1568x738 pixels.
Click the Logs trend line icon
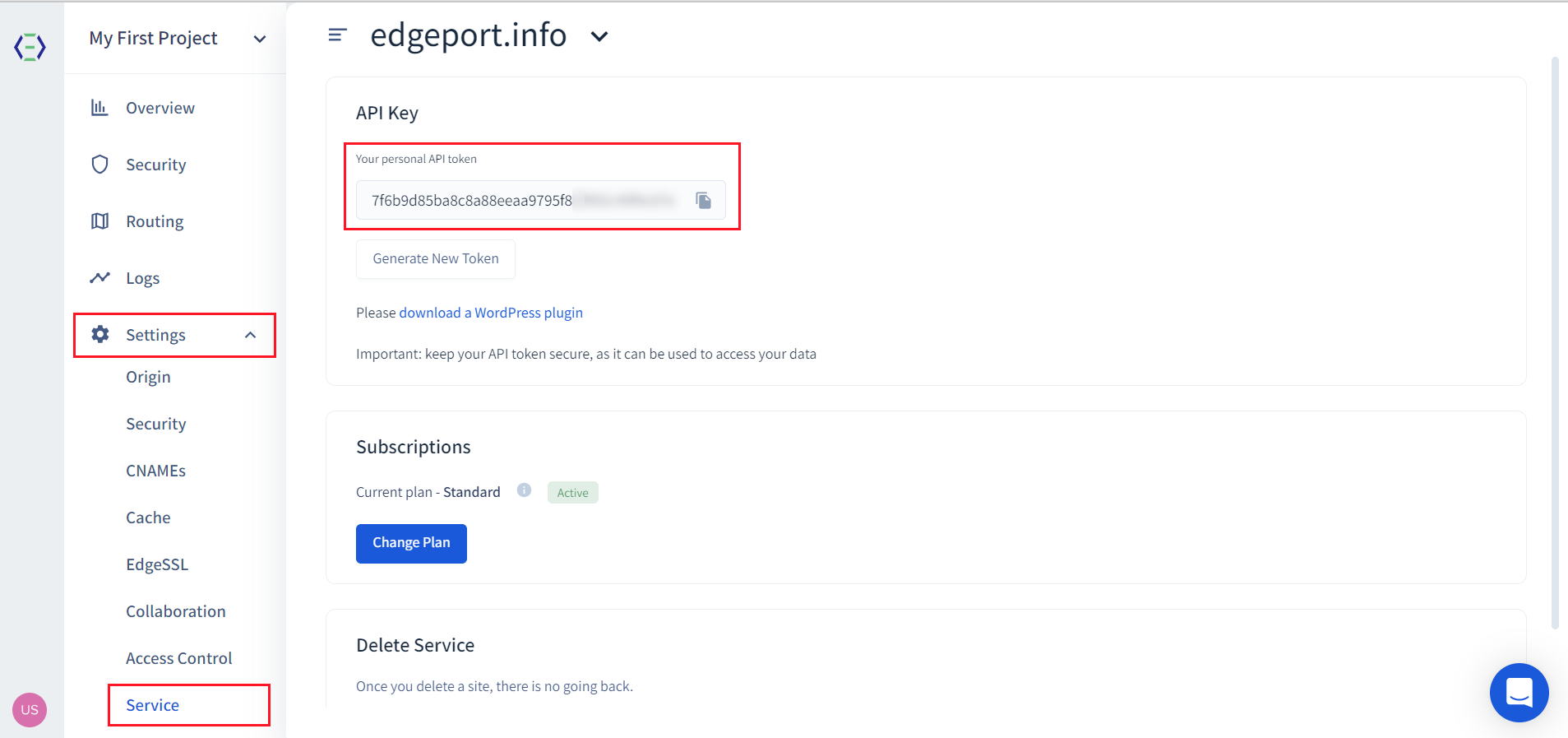pyautogui.click(x=99, y=278)
